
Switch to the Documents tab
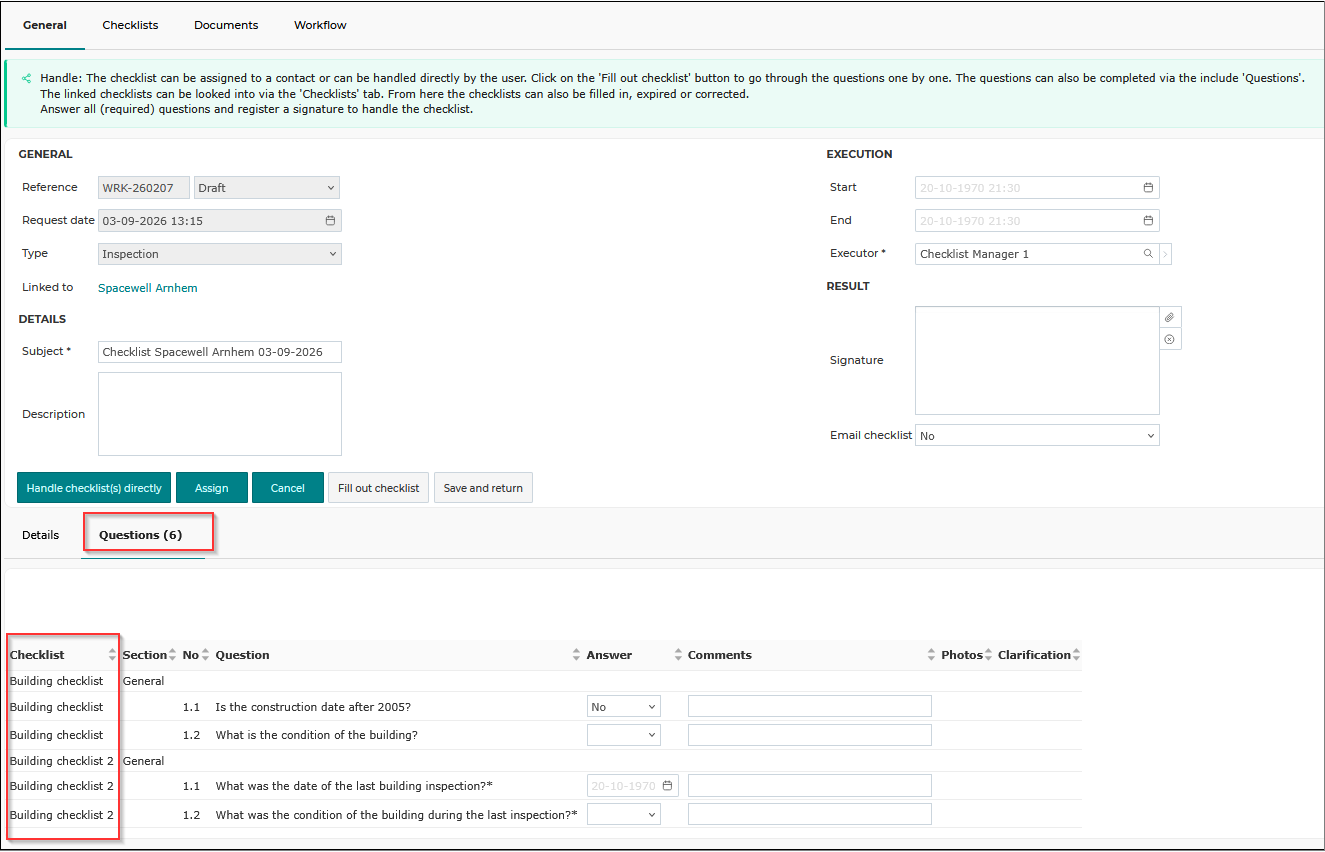pyautogui.click(x=226, y=25)
